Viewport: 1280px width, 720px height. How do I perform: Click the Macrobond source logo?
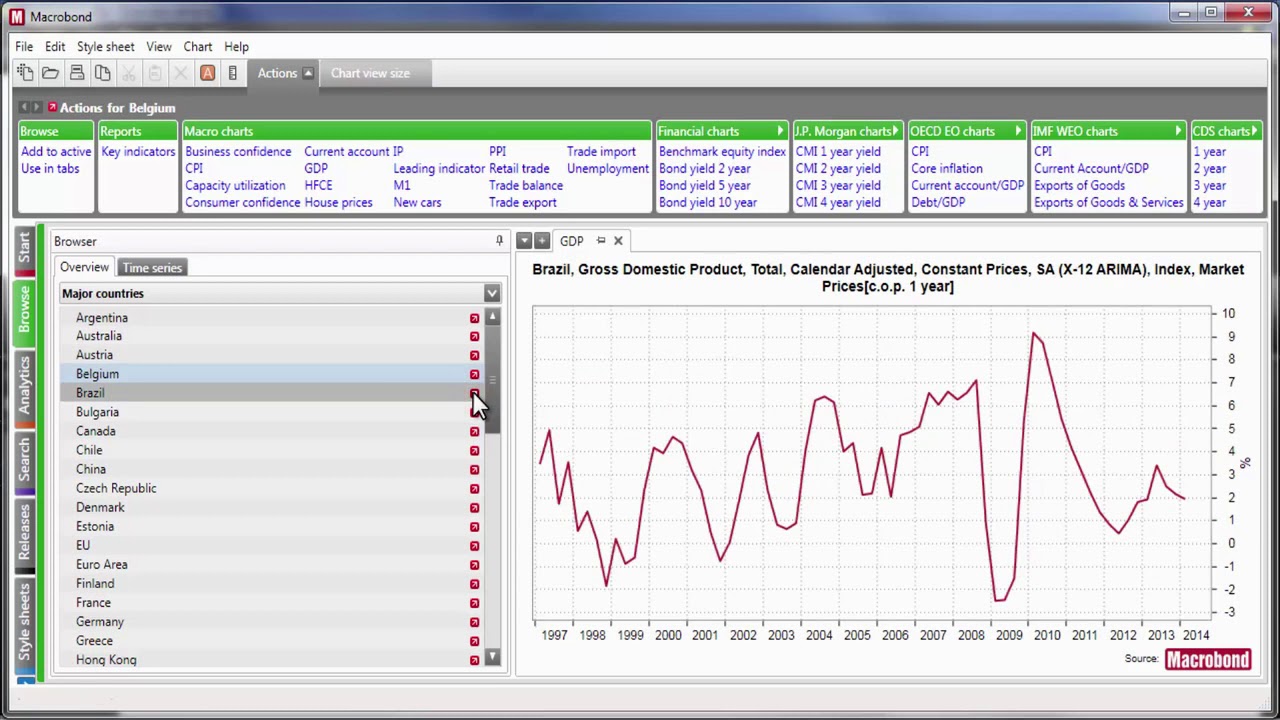point(1208,659)
